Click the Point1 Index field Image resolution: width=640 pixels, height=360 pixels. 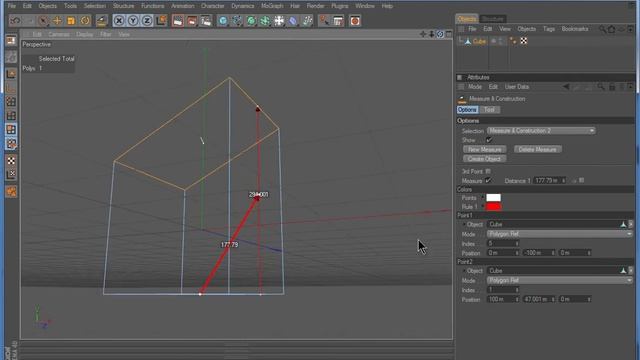tap(503, 243)
